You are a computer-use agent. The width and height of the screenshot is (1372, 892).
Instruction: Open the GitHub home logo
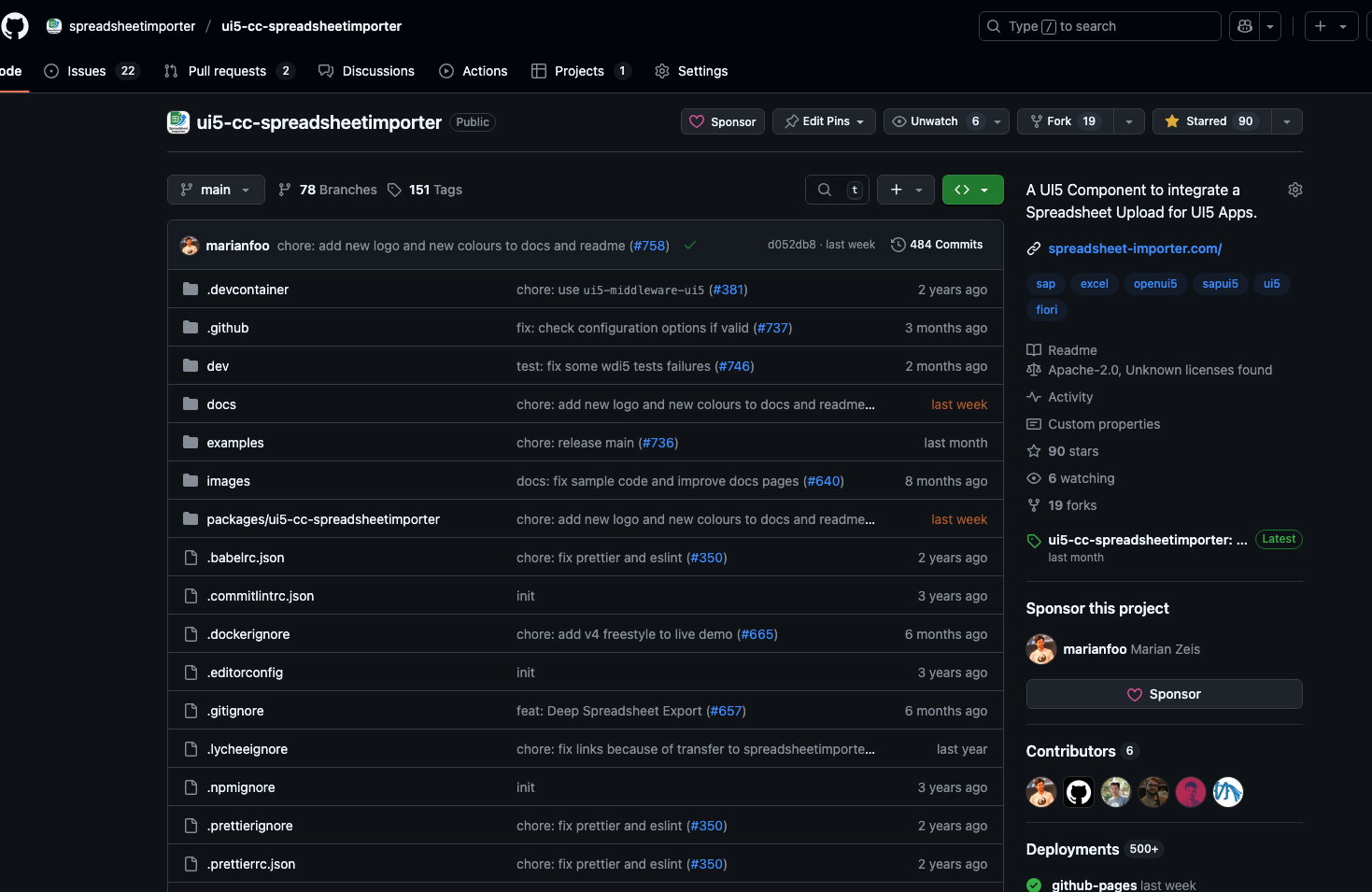pyautogui.click(x=14, y=26)
